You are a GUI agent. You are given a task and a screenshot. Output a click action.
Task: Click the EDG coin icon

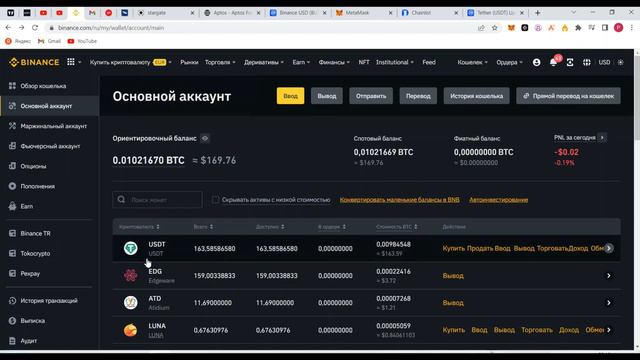click(131, 276)
